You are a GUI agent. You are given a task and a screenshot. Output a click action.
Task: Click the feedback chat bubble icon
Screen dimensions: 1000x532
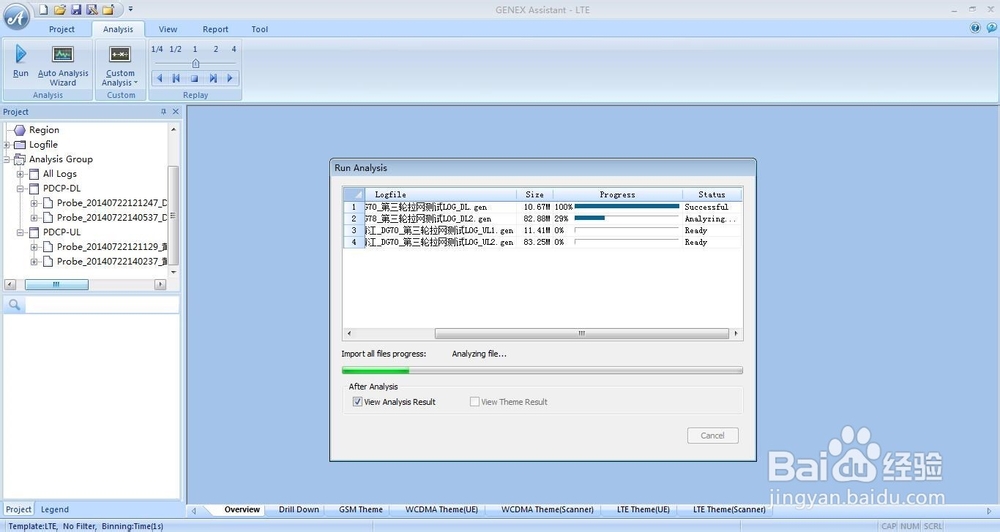click(991, 28)
